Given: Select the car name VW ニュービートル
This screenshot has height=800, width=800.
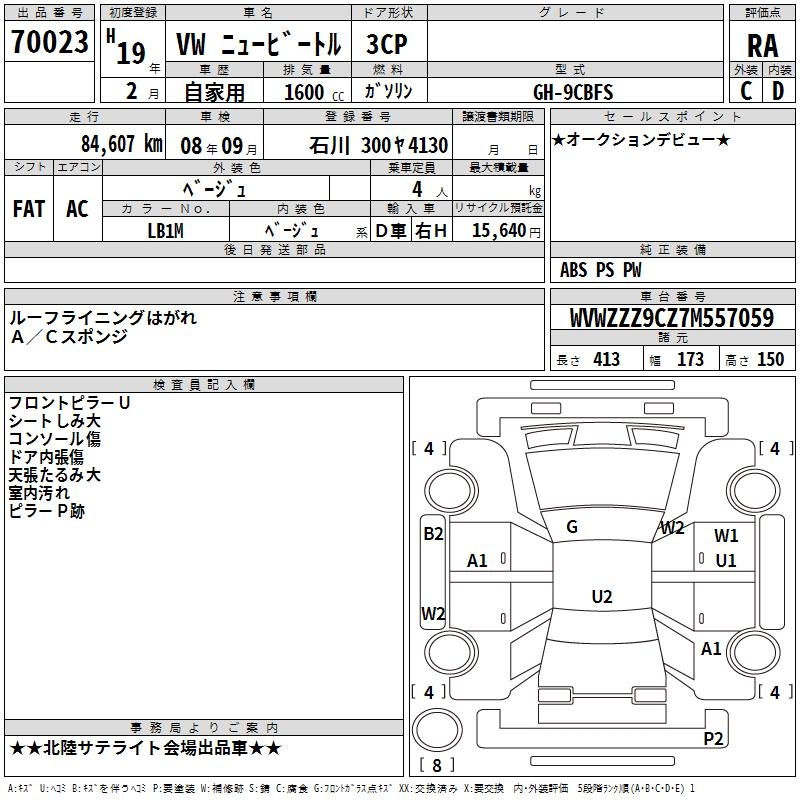Looking at the screenshot, I should pyautogui.click(x=258, y=45).
